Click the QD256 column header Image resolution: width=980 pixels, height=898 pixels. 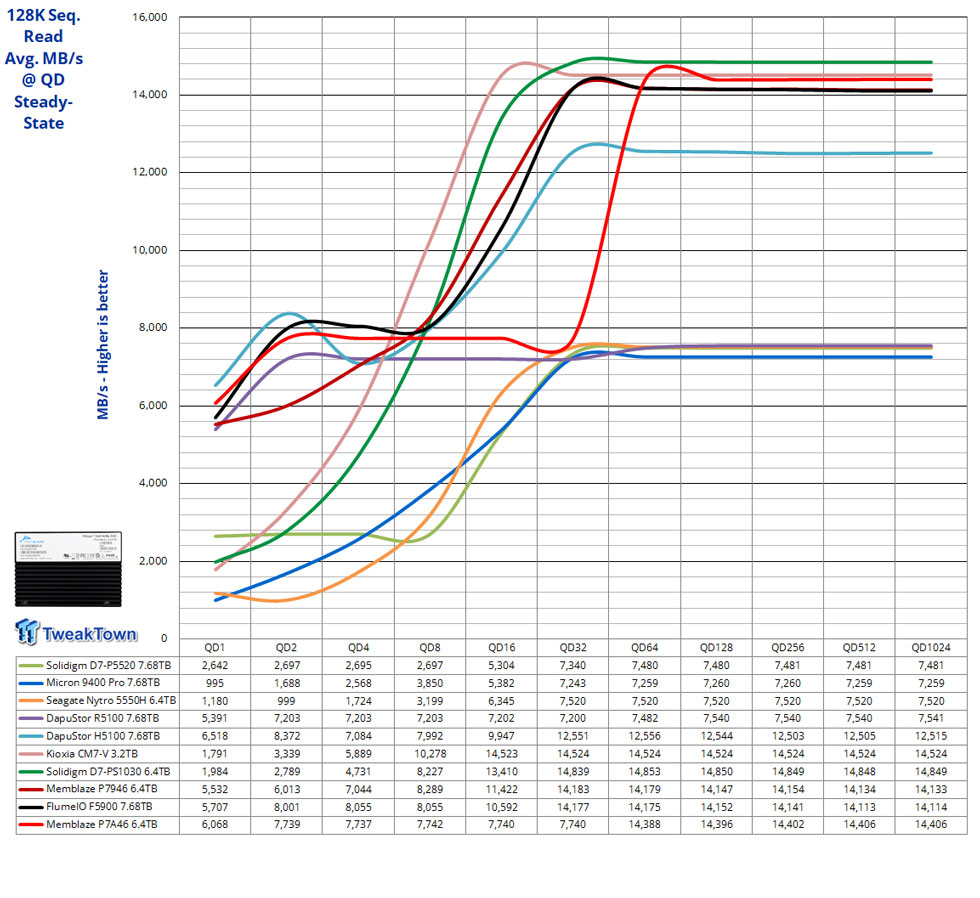point(788,647)
